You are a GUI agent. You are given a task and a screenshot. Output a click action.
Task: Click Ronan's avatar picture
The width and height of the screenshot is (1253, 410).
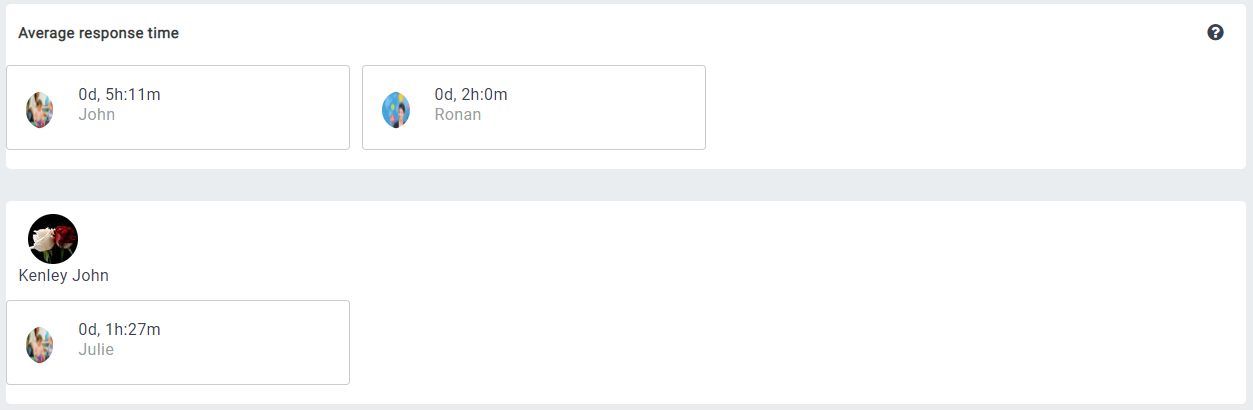[396, 109]
